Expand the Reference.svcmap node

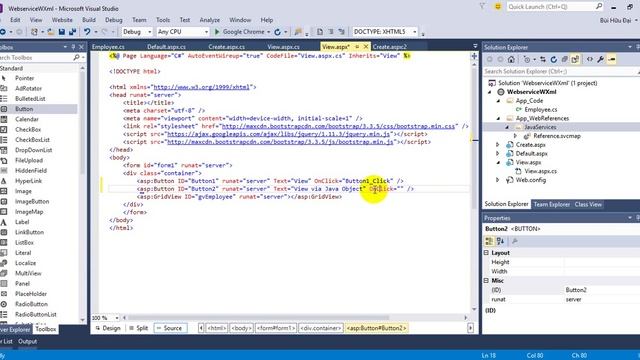click(515, 136)
